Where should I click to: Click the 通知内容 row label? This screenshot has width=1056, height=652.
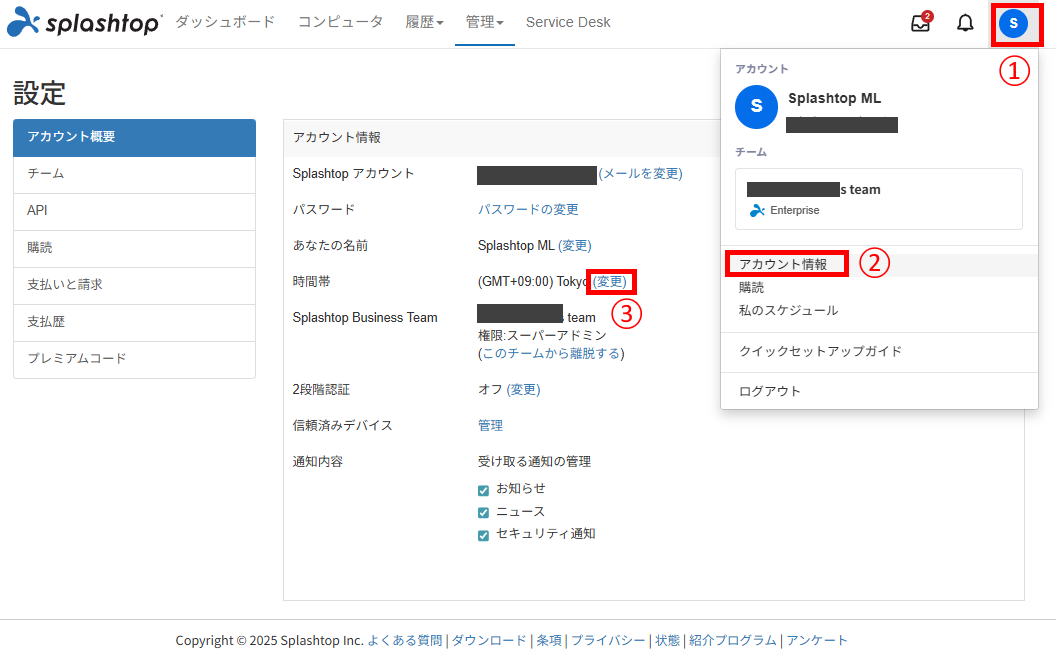(x=318, y=462)
